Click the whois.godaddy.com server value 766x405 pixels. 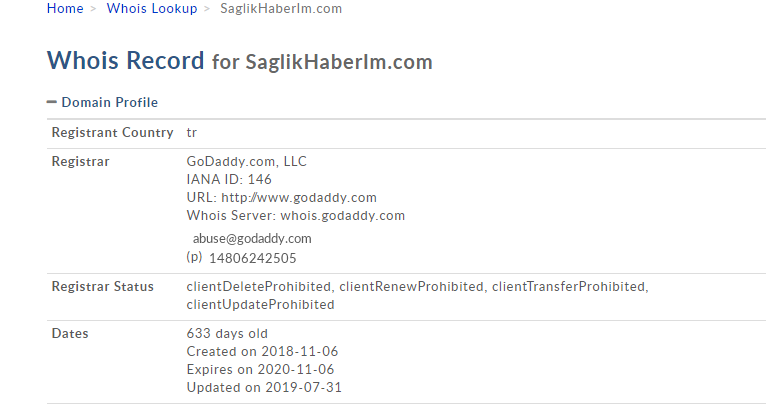[342, 215]
